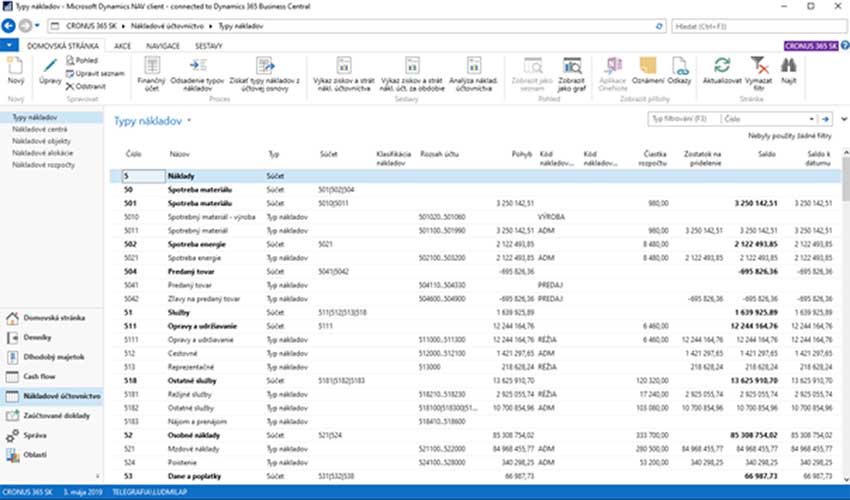This screenshot has height=500, width=850.
Task: Open Aplikace OneNote icon
Action: [x=613, y=66]
